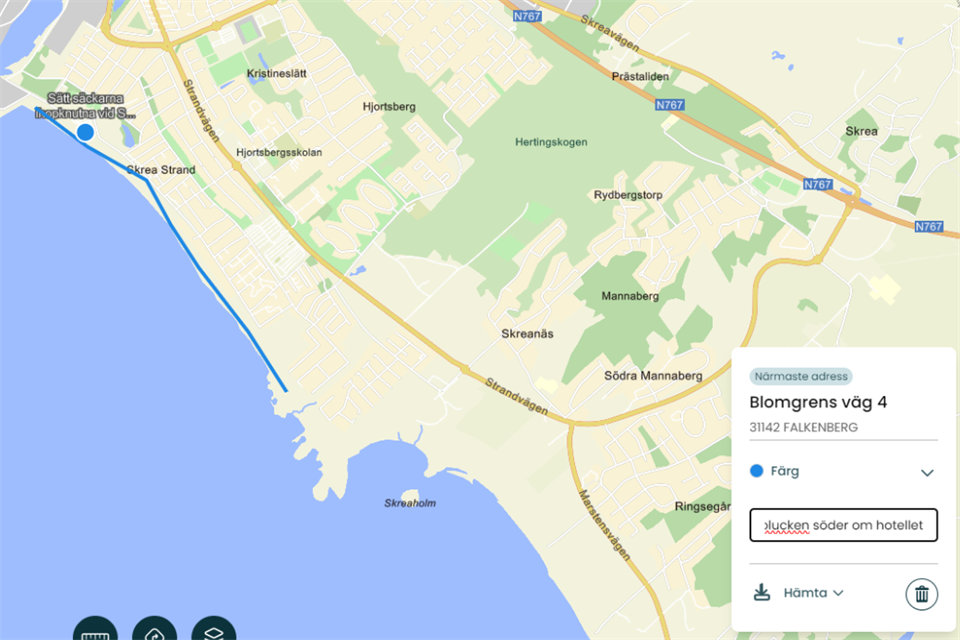The height and width of the screenshot is (640, 960).
Task: Click the blue Färg color dot
Action: point(757,470)
